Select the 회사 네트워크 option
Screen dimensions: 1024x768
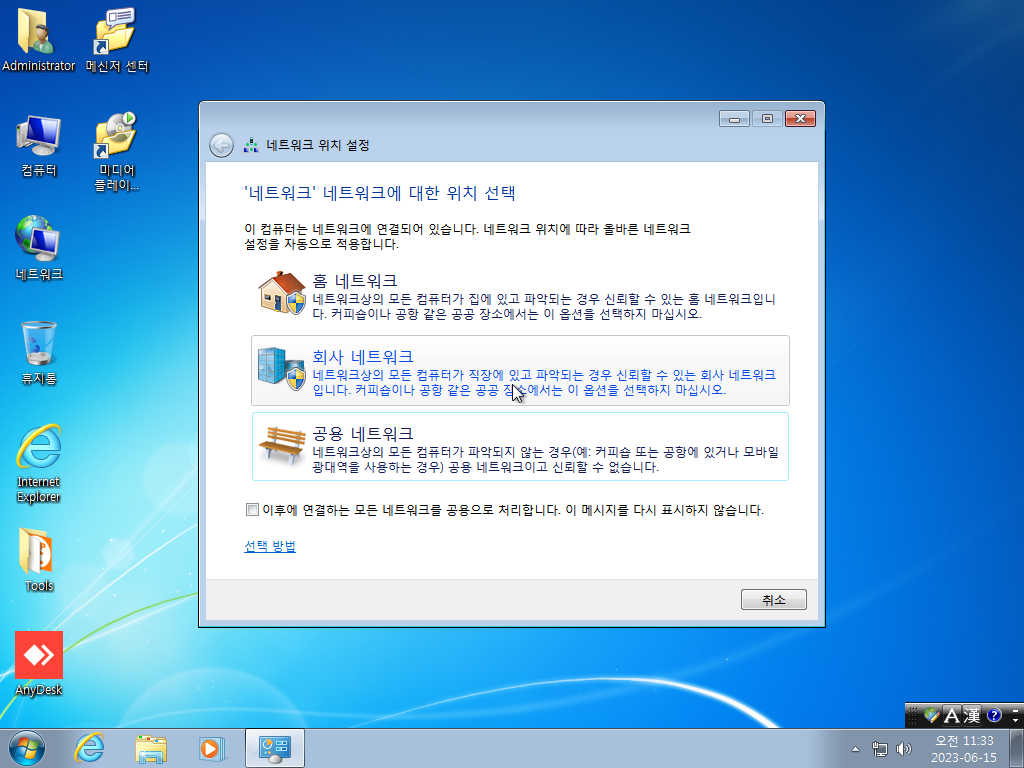[x=520, y=370]
